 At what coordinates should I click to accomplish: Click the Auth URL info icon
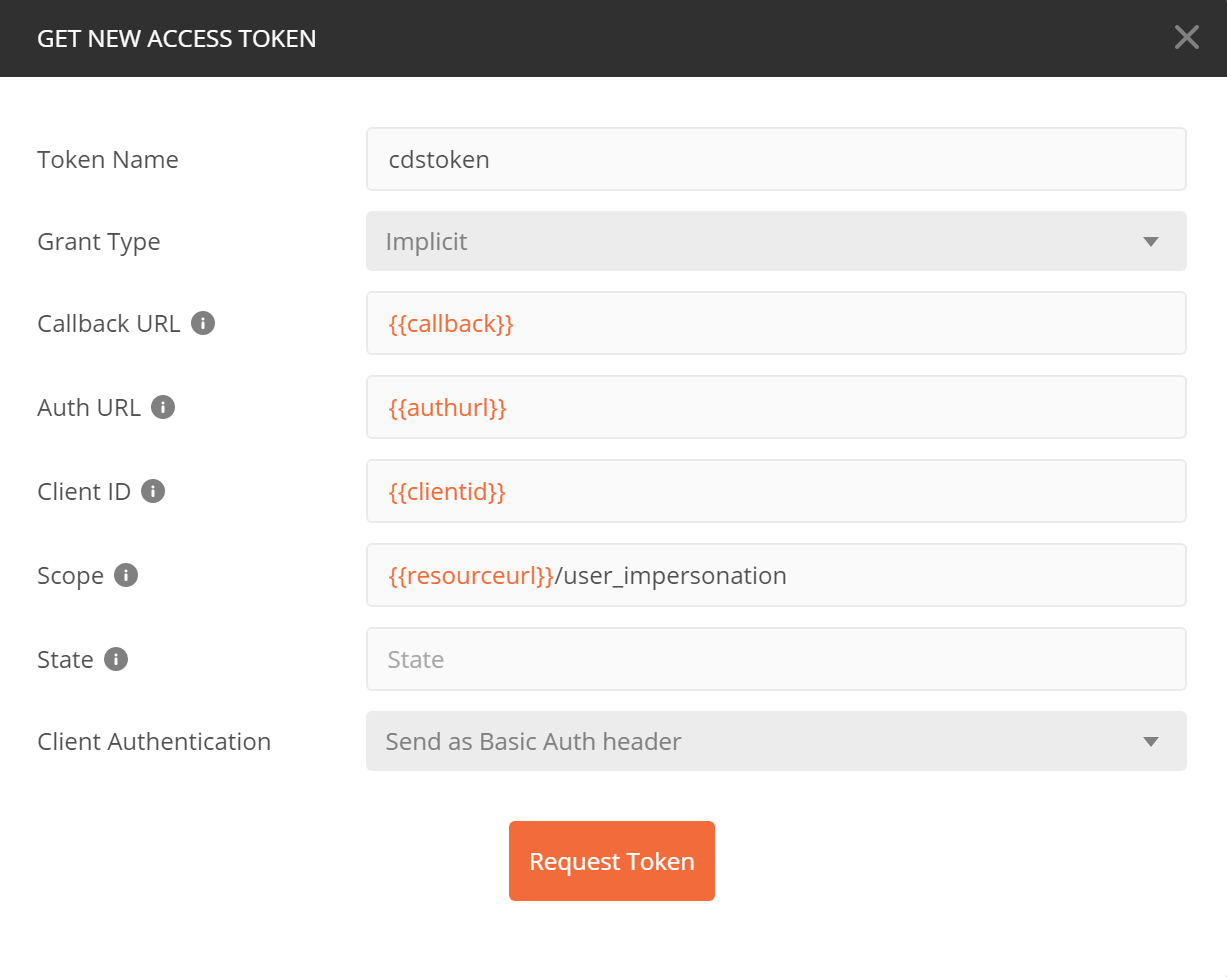click(163, 407)
